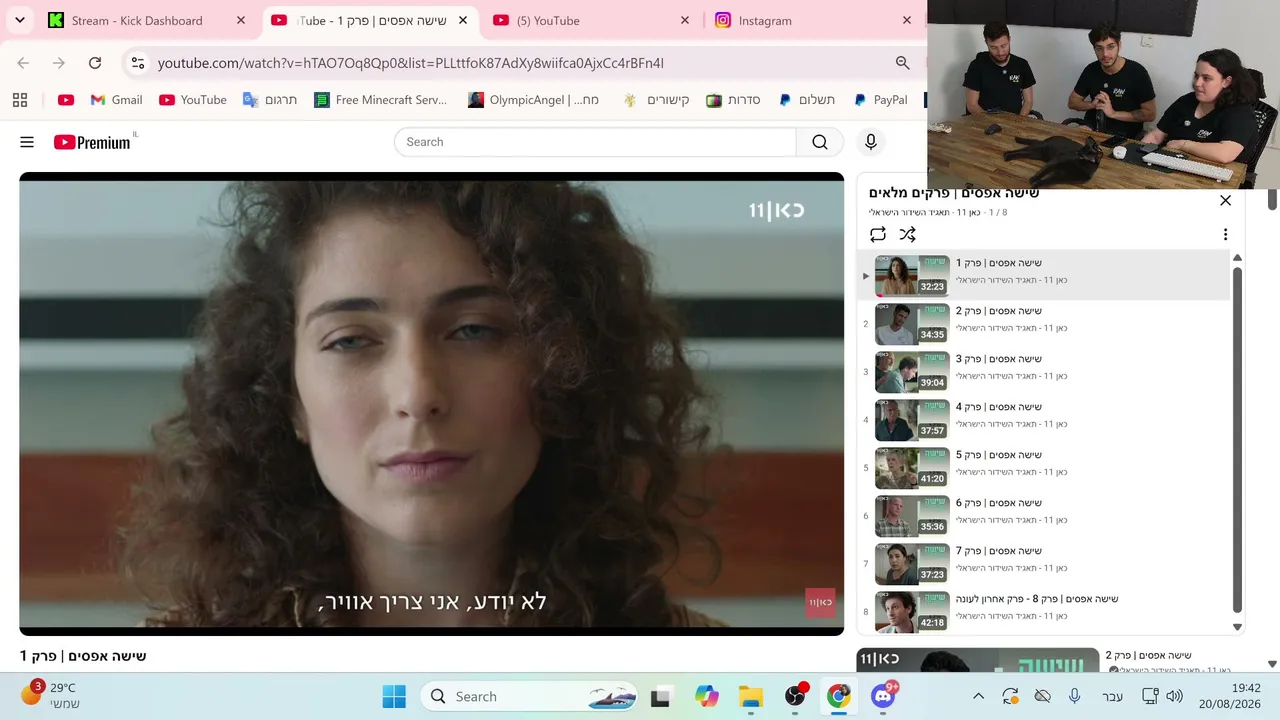Start voice search with the microphone button
The image size is (1280, 720).
pyautogui.click(x=871, y=142)
